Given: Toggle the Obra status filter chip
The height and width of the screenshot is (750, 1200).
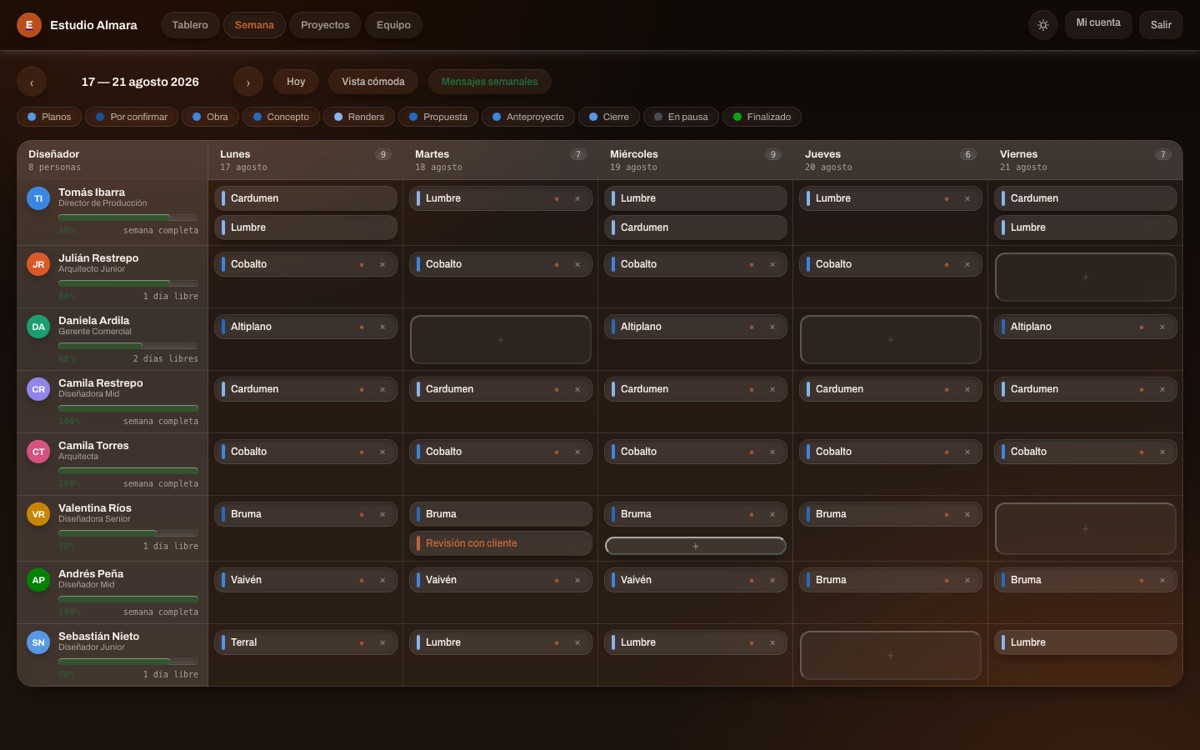Looking at the screenshot, I should [210, 117].
